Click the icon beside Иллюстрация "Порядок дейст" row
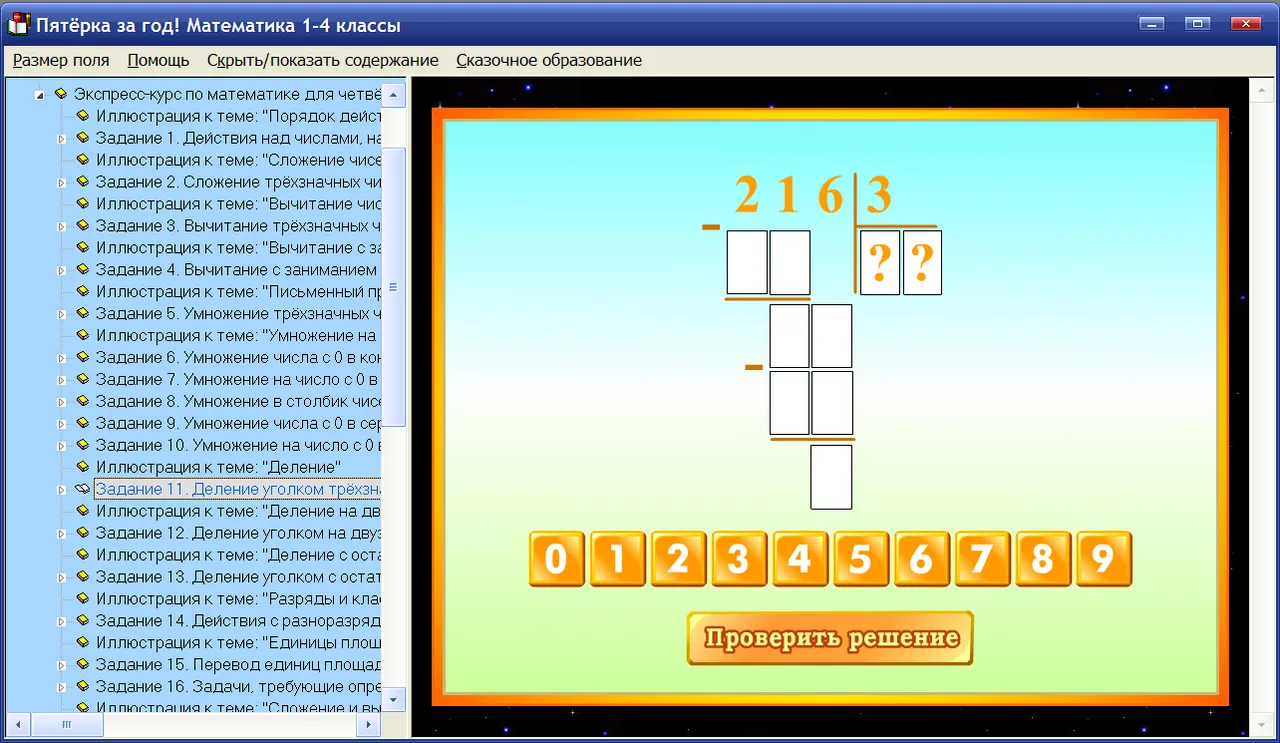The width and height of the screenshot is (1280, 743). (x=83, y=116)
